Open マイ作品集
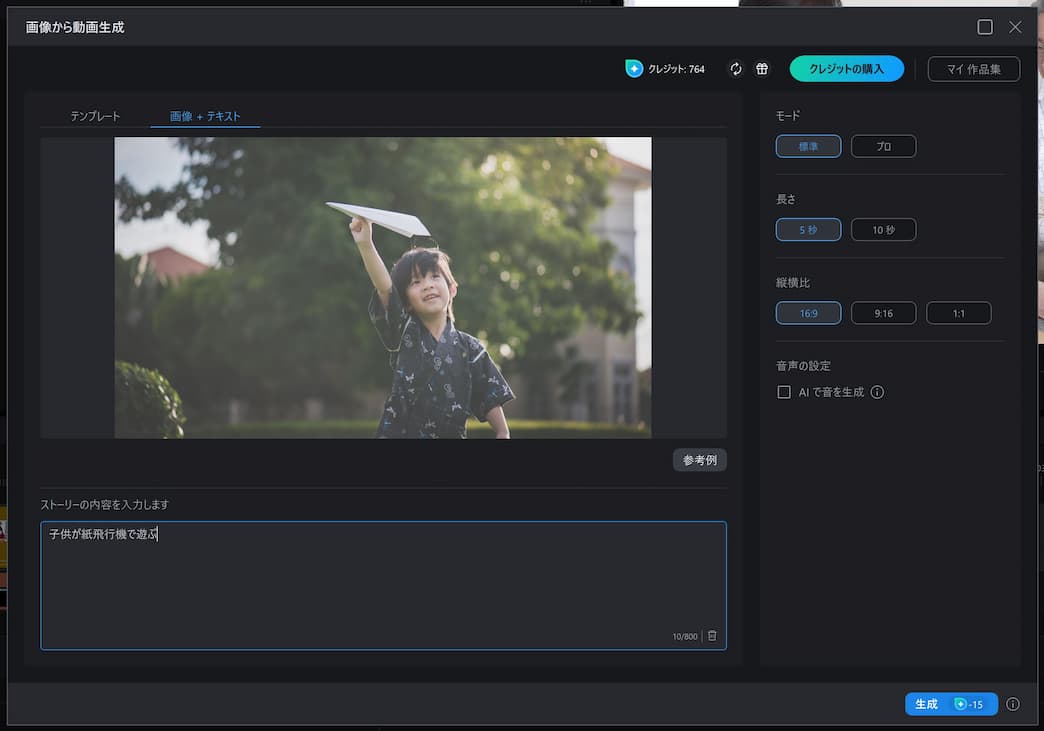The image size is (1044, 731). click(972, 68)
